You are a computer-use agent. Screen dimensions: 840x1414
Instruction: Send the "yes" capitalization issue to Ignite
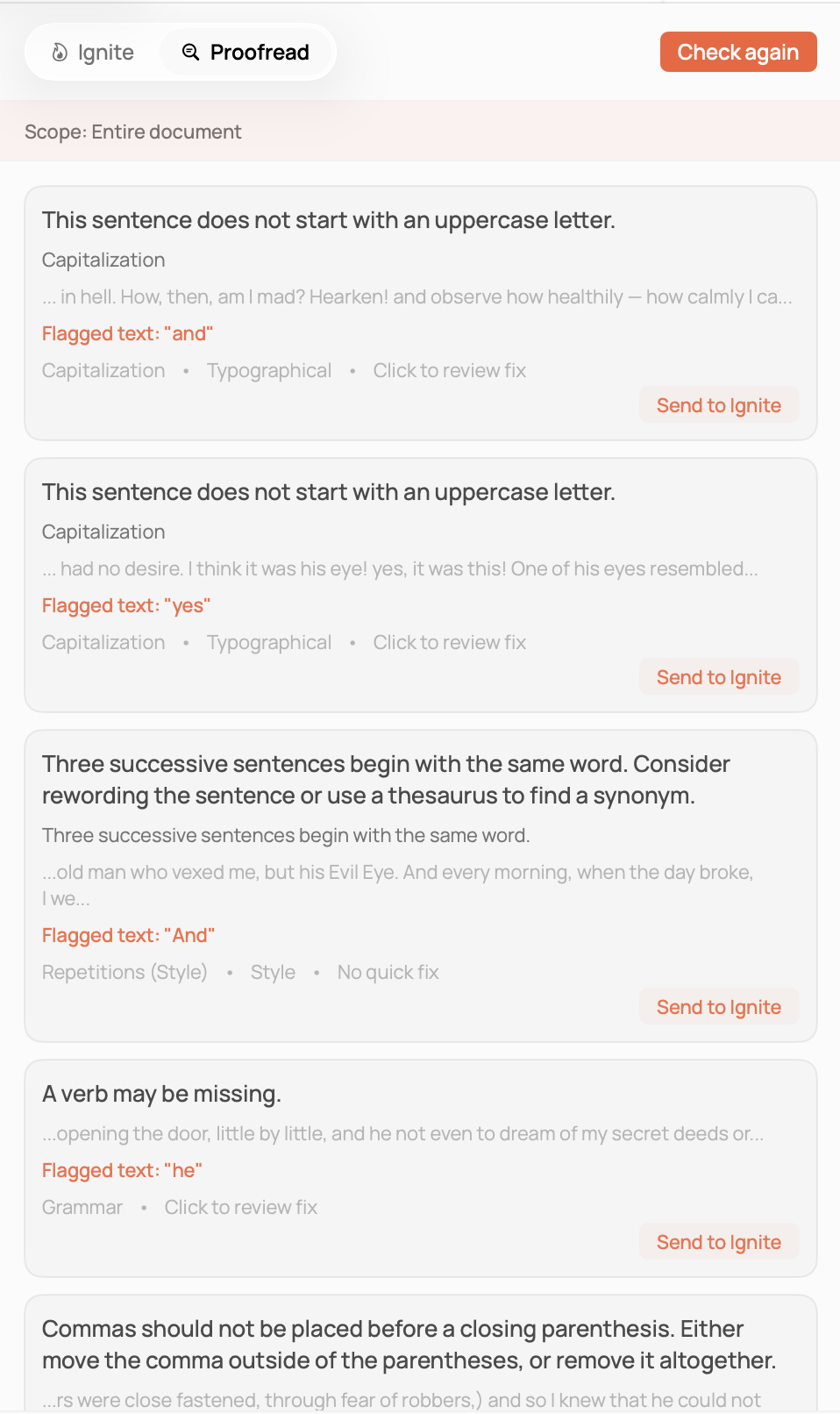[x=718, y=676]
